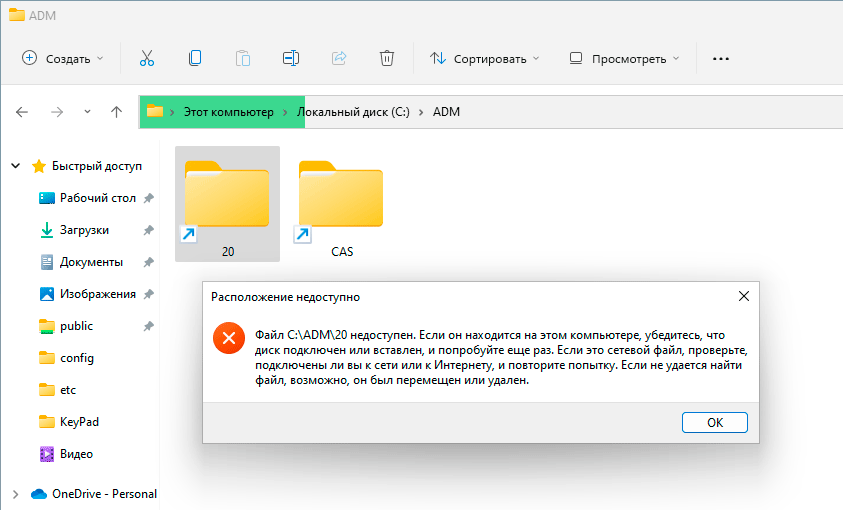The height and width of the screenshot is (510, 843).
Task: Click Быстрый доступ star item
Action: tap(87, 166)
